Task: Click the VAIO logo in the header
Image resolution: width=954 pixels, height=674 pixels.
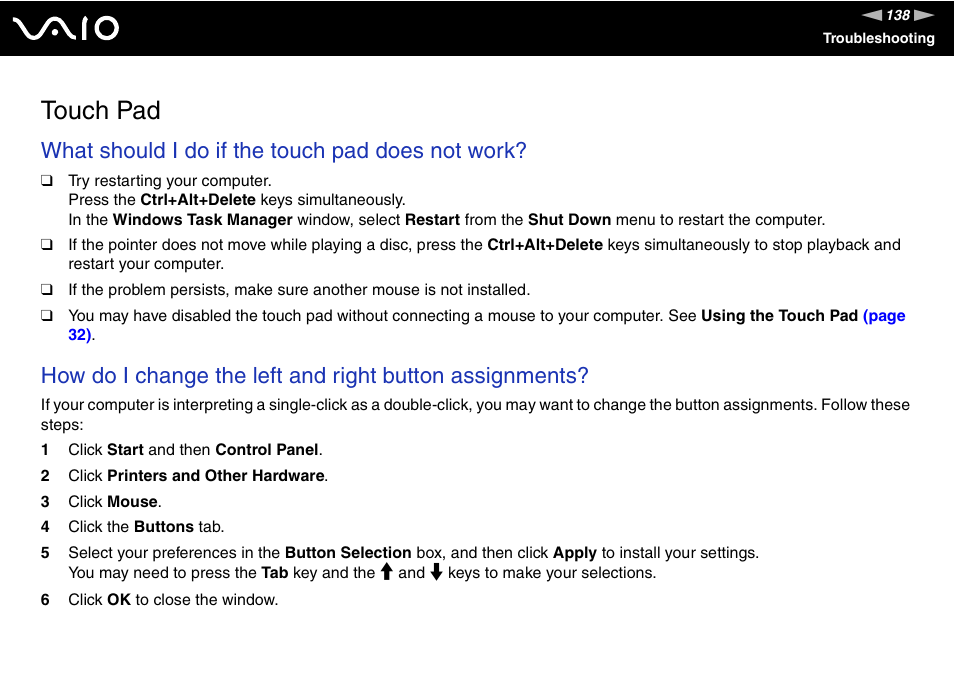Action: [x=66, y=29]
